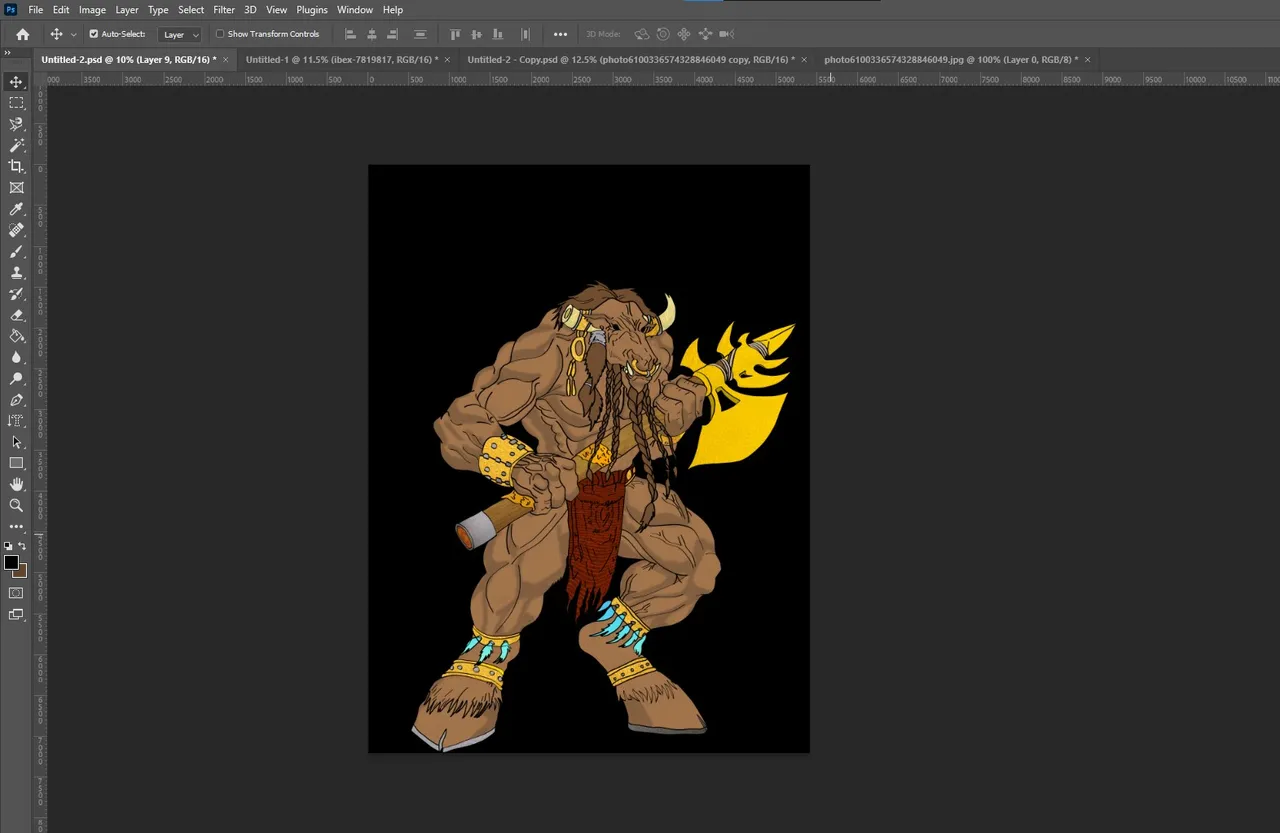Screen dimensions: 1280x833
Task: Select the Rectangular Marquee tool
Action: (16, 103)
